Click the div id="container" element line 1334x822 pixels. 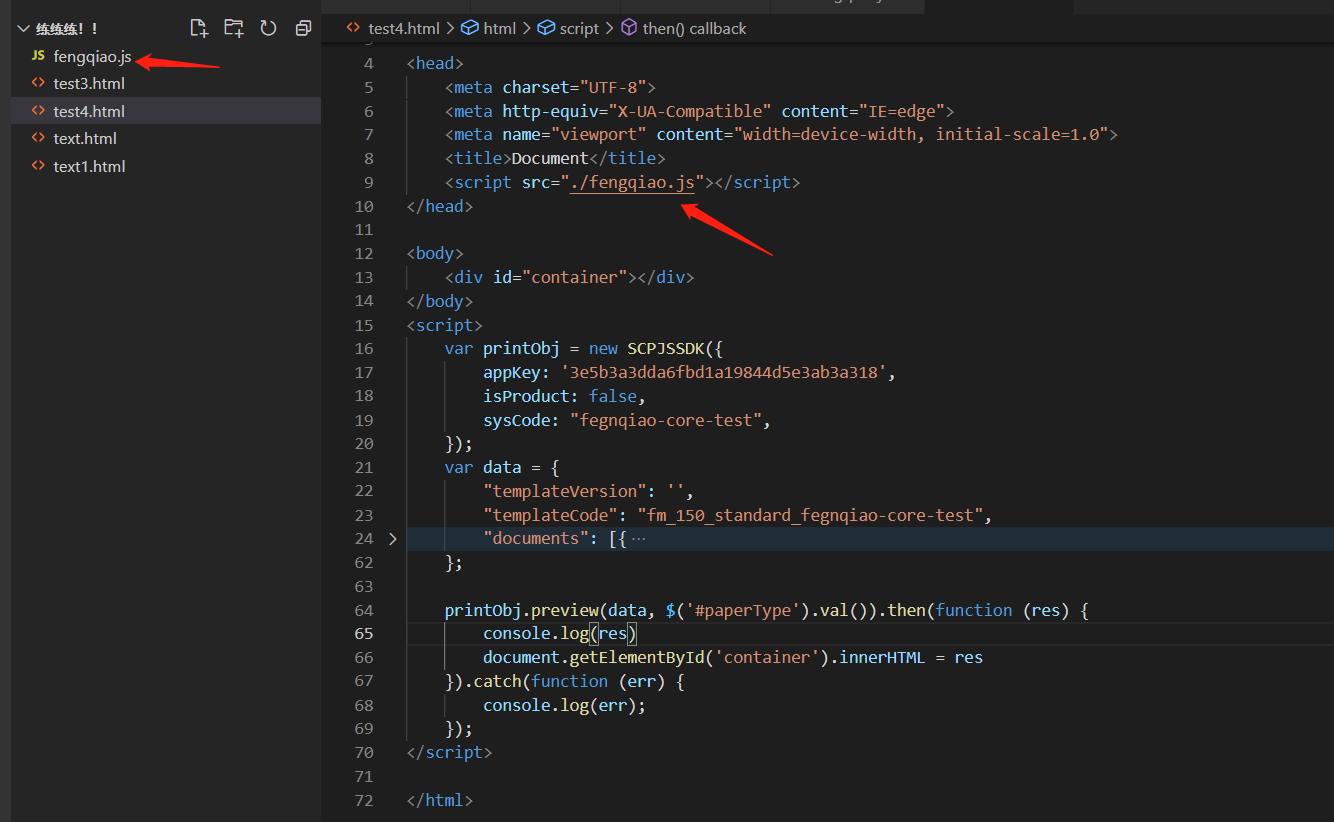(569, 278)
